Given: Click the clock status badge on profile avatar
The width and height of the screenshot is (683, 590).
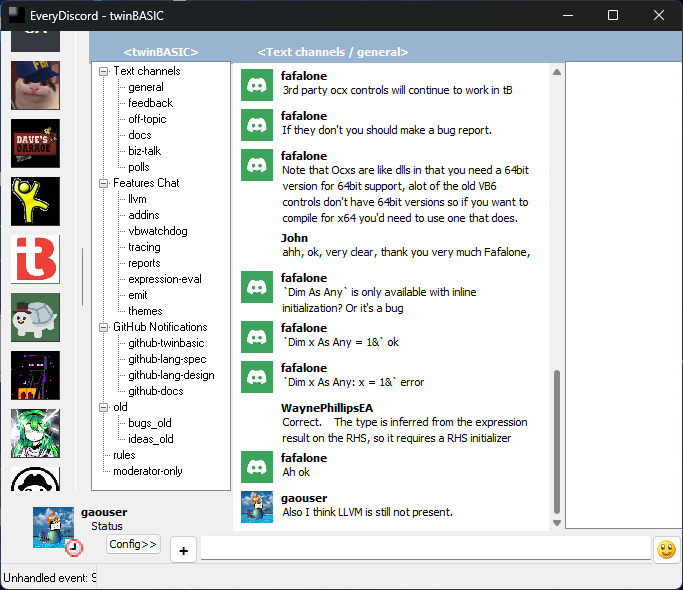Looking at the screenshot, I should [x=74, y=548].
